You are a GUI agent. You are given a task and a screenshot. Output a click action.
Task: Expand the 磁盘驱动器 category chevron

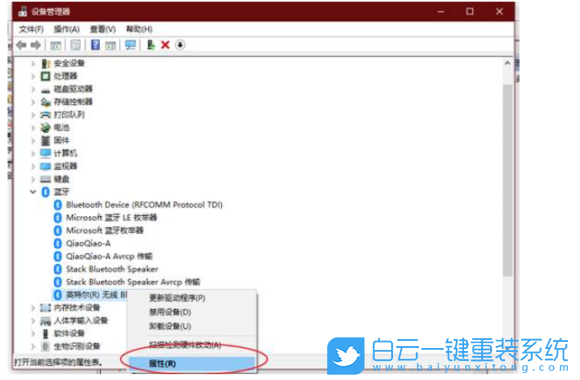(x=33, y=89)
